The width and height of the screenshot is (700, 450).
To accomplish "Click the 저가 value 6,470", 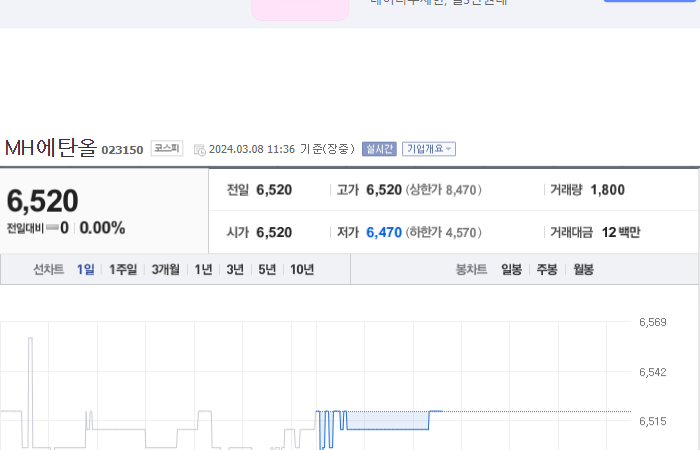I will coord(384,232).
